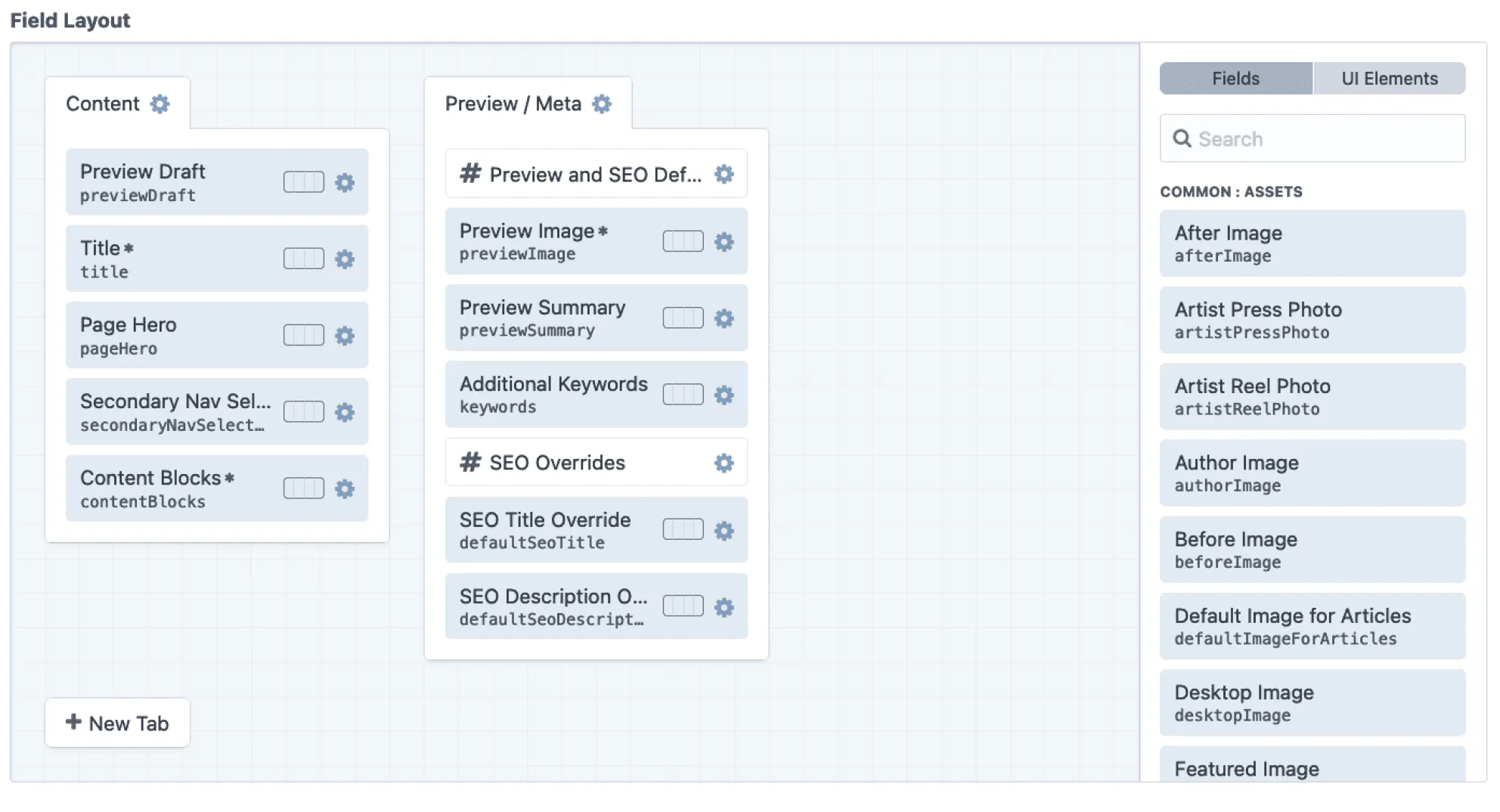
Task: Open gear menu for Preview and SEO heading
Action: (x=724, y=175)
